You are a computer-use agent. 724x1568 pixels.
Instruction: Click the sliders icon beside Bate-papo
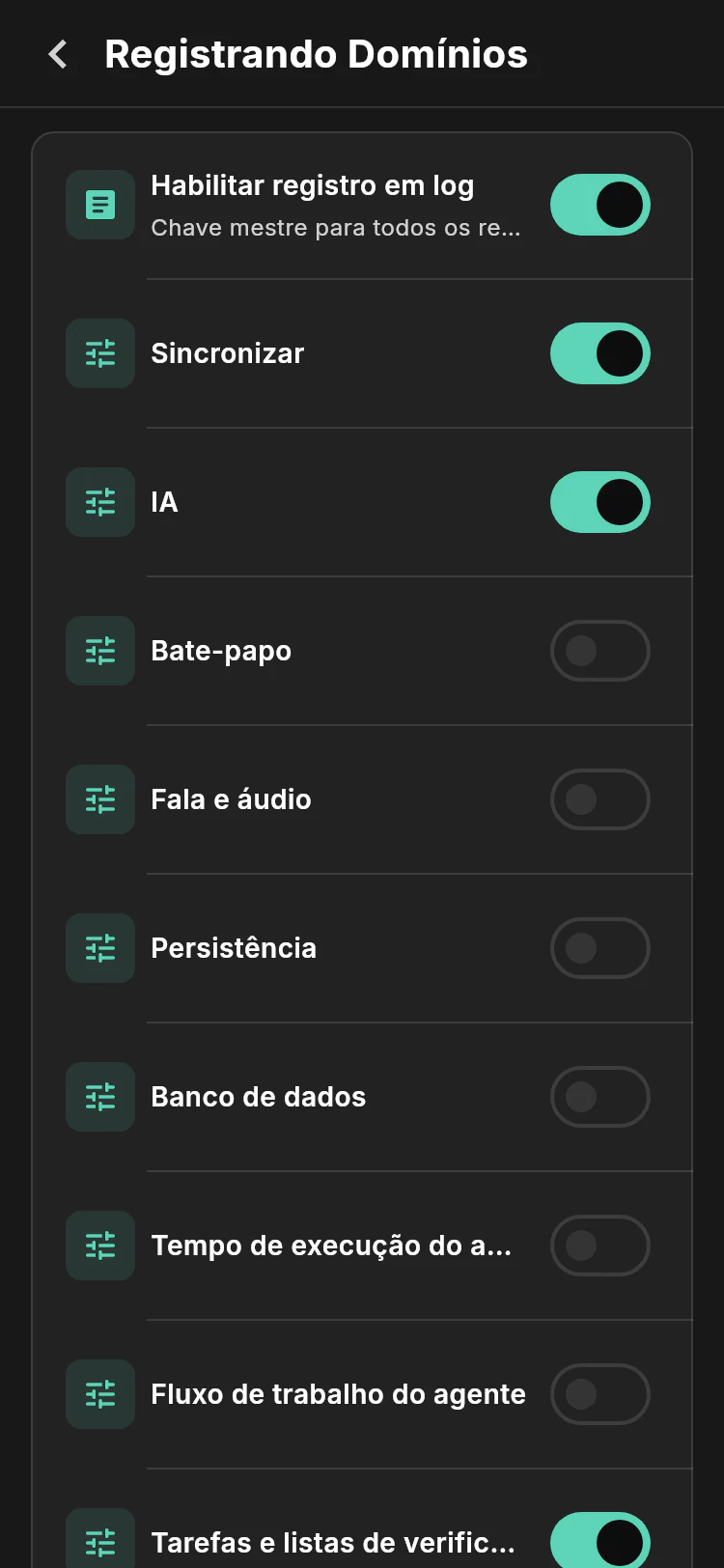coord(100,651)
